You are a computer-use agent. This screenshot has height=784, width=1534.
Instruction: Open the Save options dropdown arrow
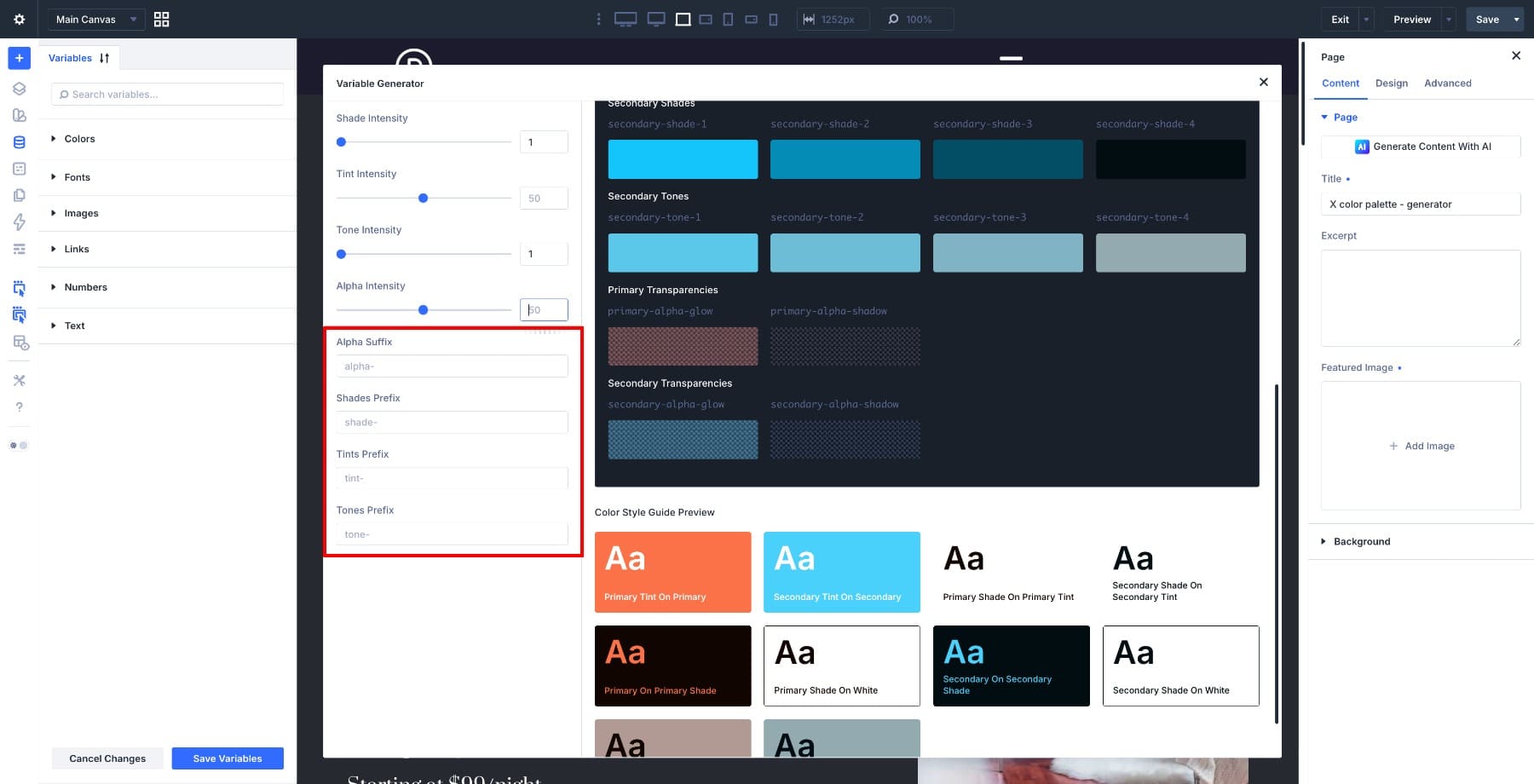[x=1516, y=19]
